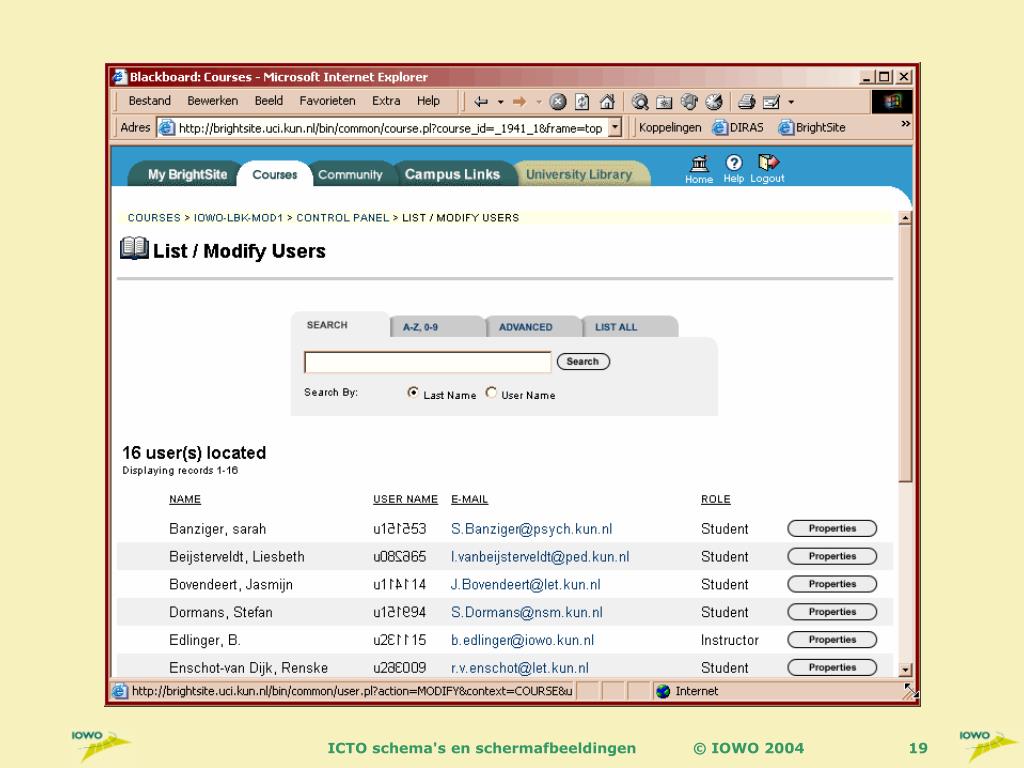Screen dimensions: 1024x768
Task: Click the Edit page toolbar icon
Action: [x=771, y=102]
